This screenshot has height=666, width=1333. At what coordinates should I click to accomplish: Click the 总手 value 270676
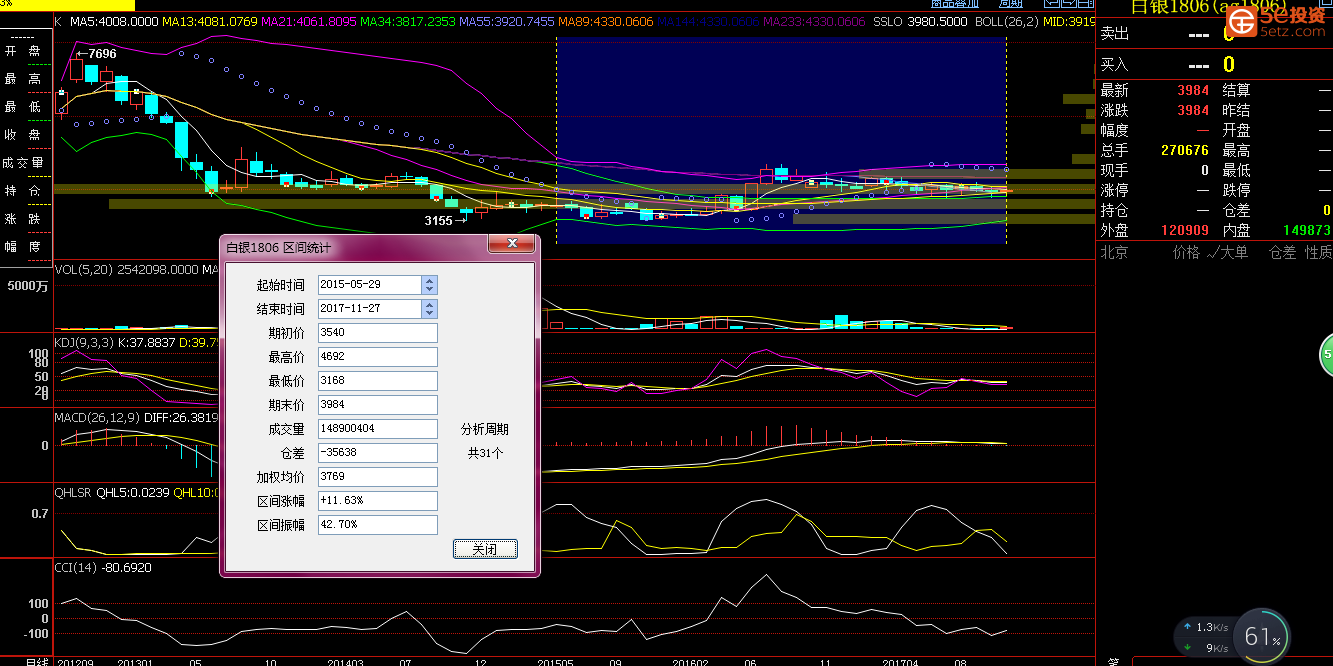(x=1185, y=150)
